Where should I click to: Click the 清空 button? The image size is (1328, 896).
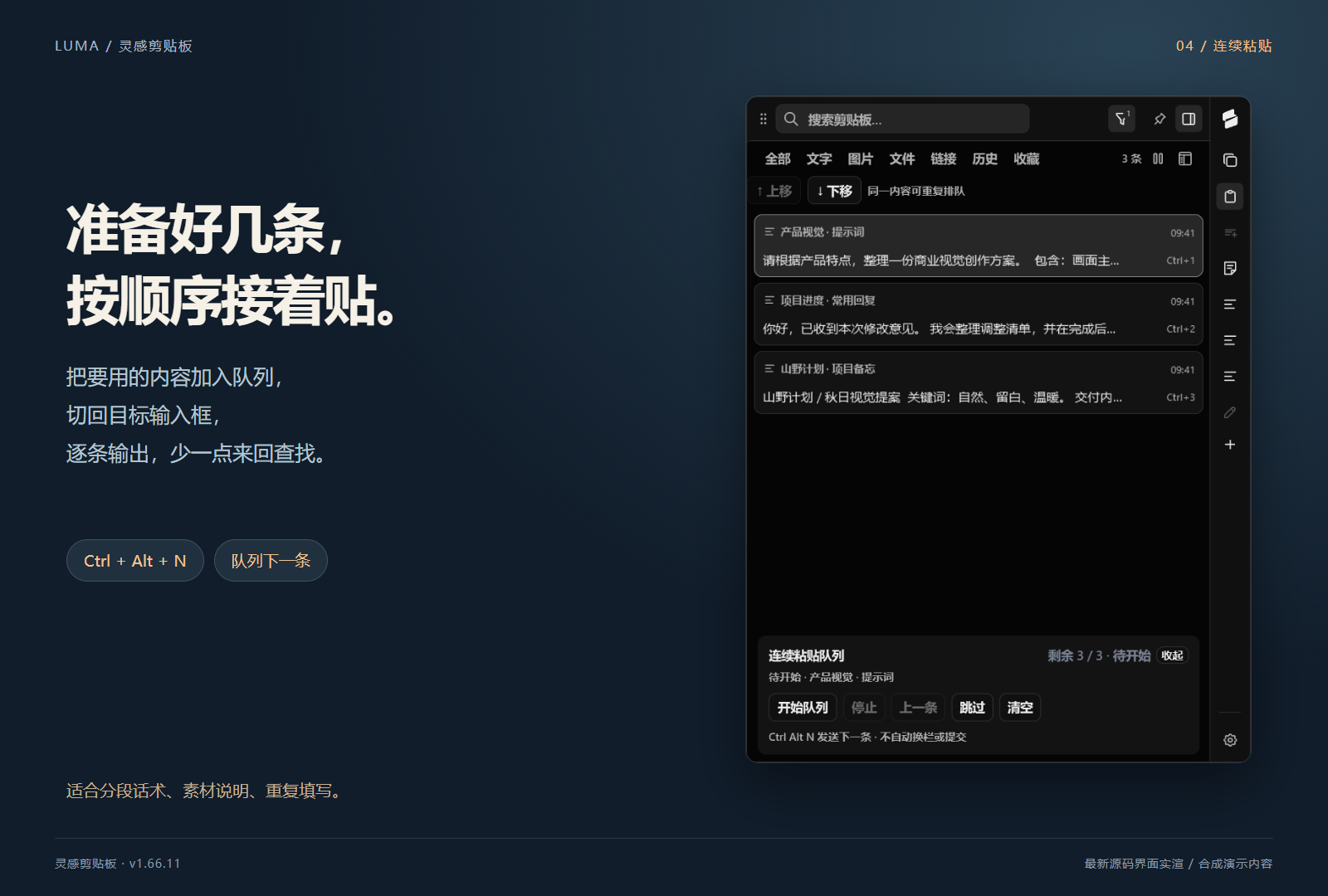tap(1020, 708)
